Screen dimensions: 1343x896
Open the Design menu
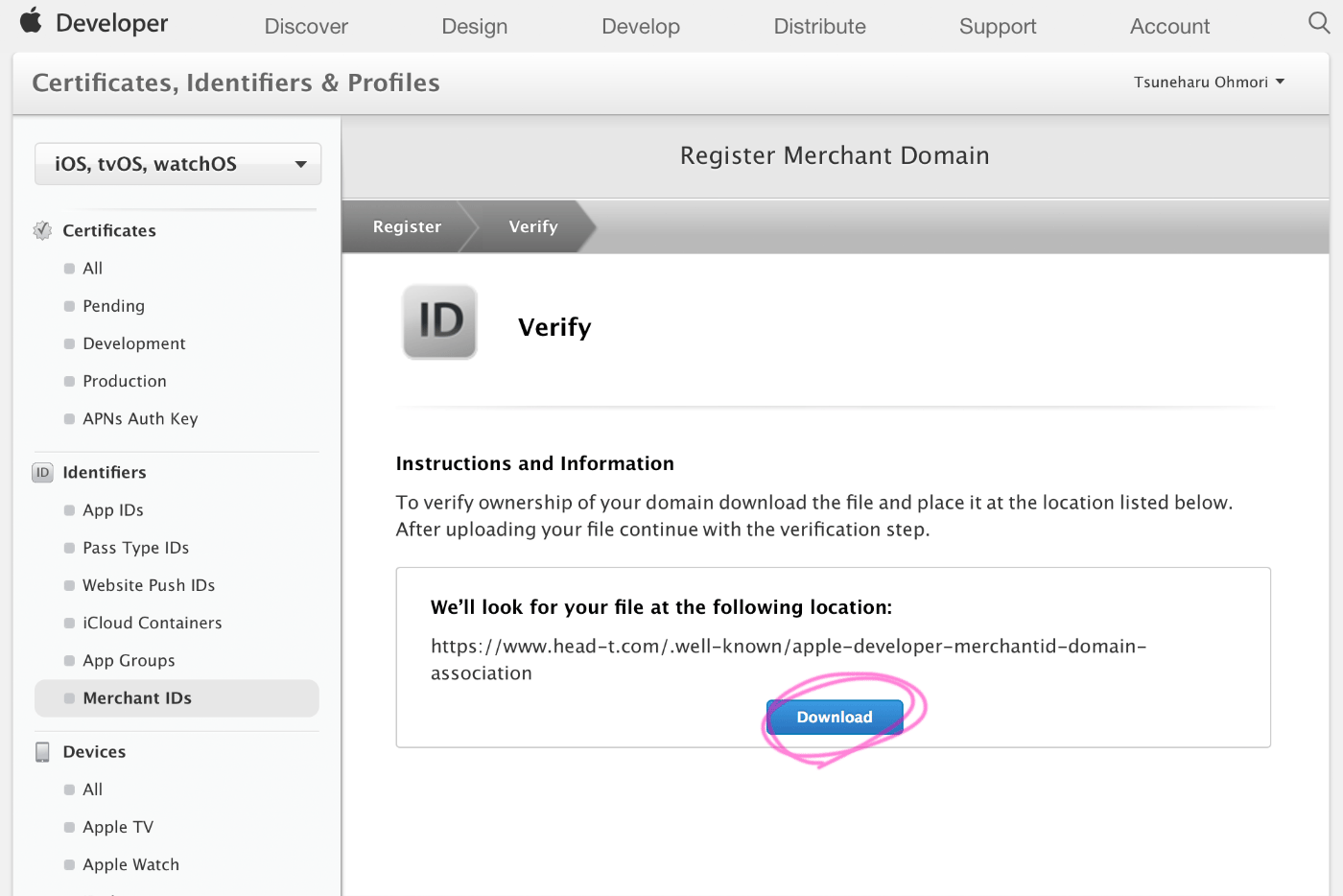click(x=475, y=27)
